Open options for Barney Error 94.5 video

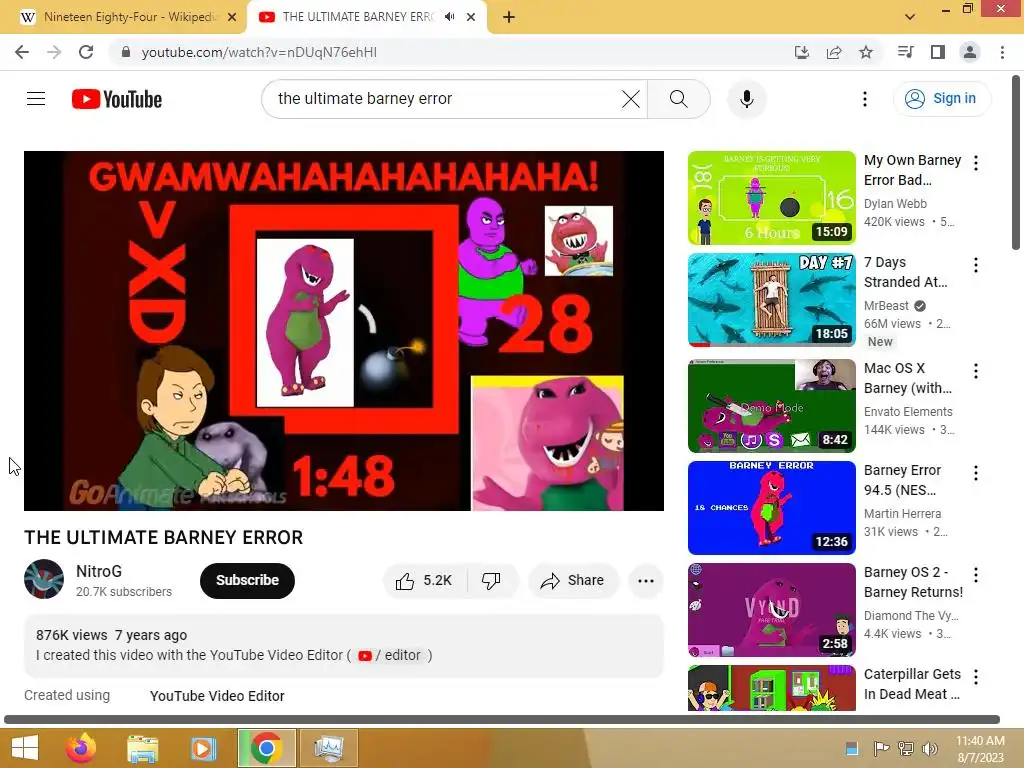[x=976, y=473]
